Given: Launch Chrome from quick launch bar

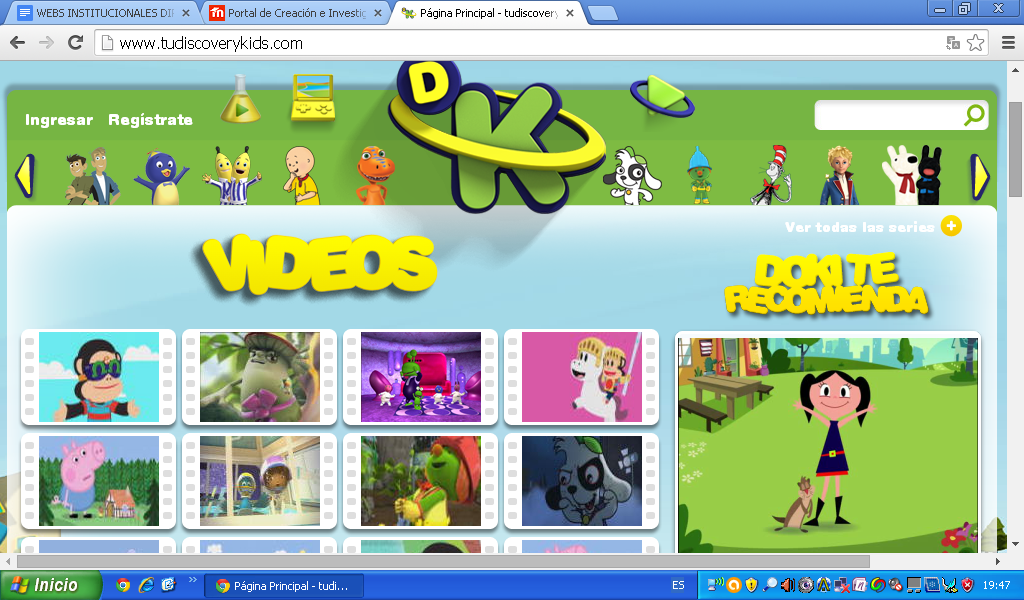Looking at the screenshot, I should (x=123, y=585).
